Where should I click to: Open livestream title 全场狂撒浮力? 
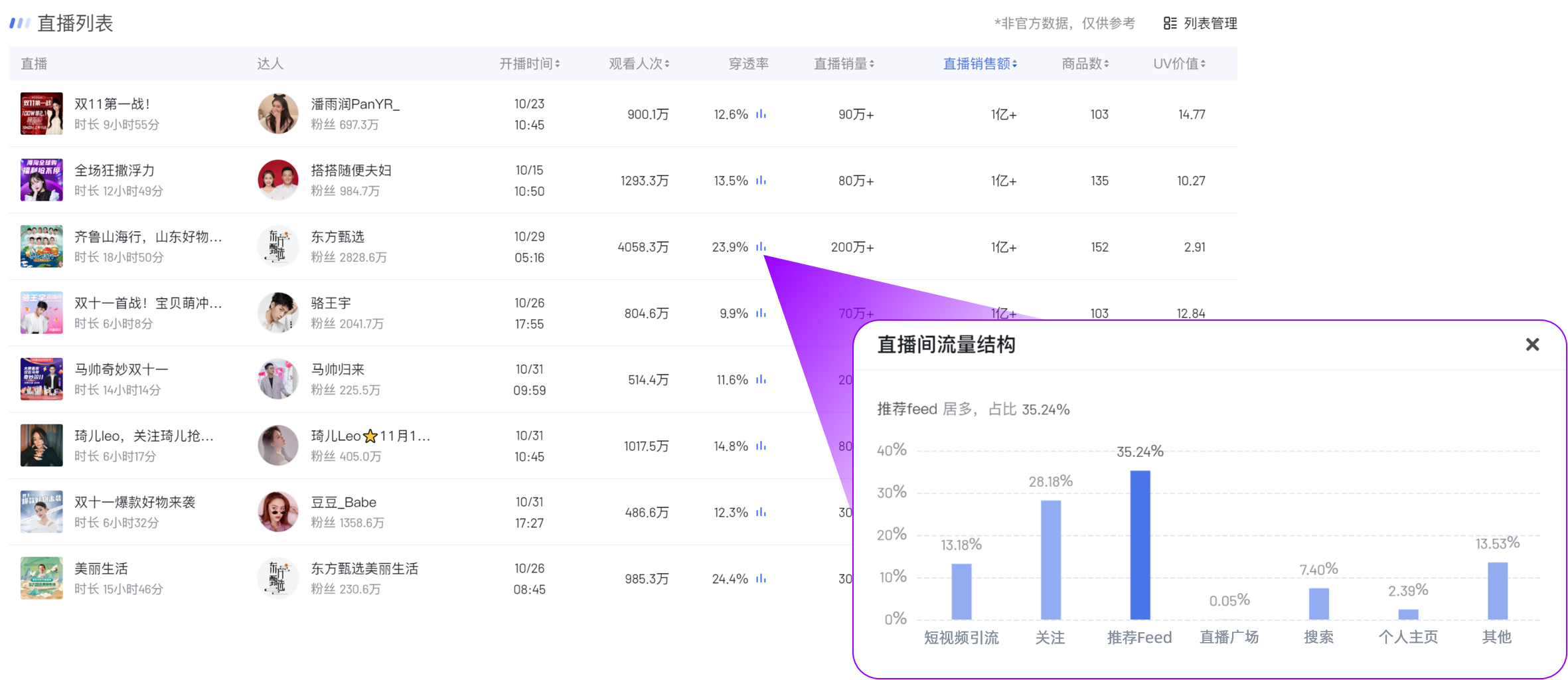coord(115,171)
